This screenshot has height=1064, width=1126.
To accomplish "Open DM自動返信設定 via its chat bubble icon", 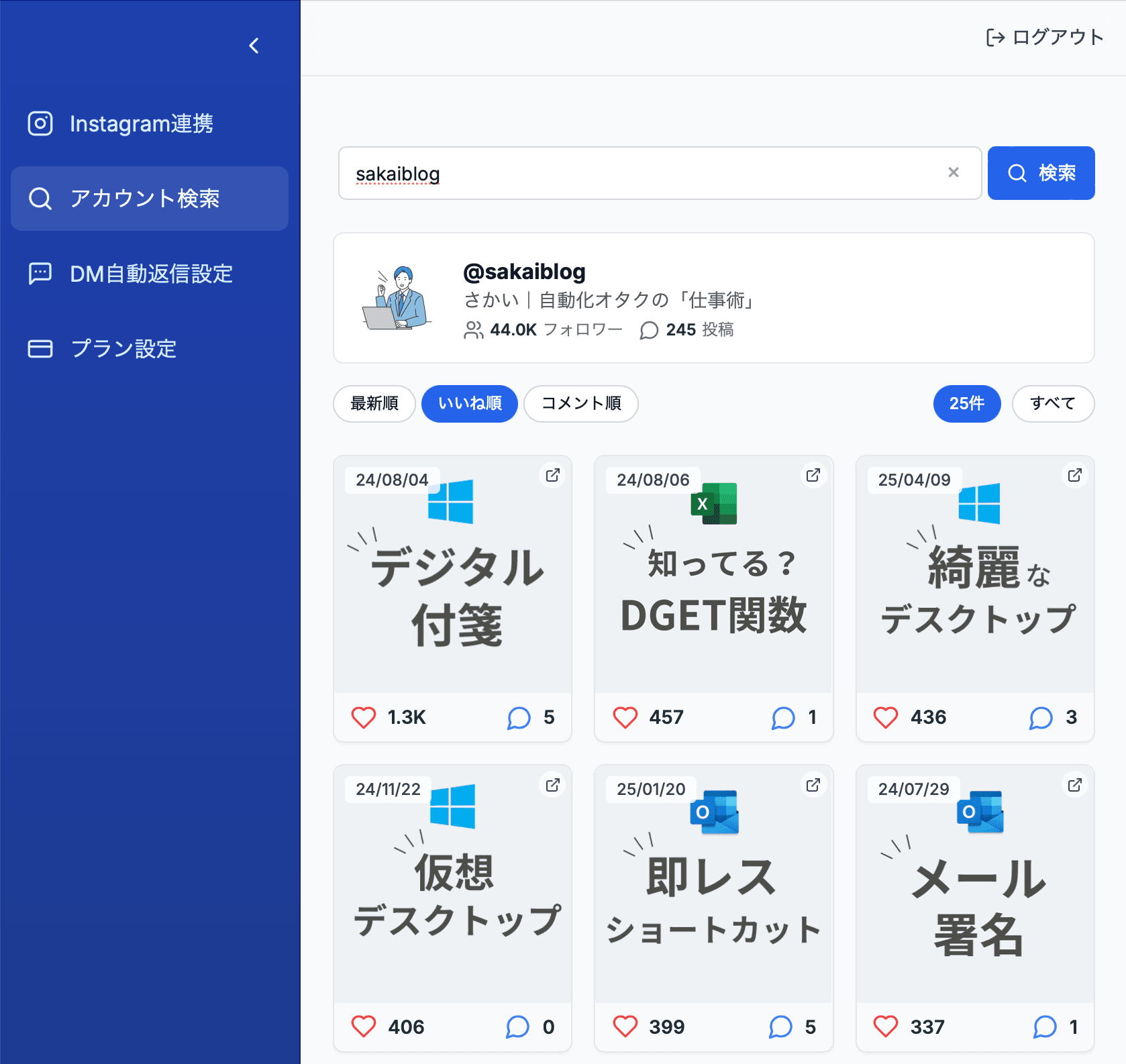I will click(x=40, y=273).
